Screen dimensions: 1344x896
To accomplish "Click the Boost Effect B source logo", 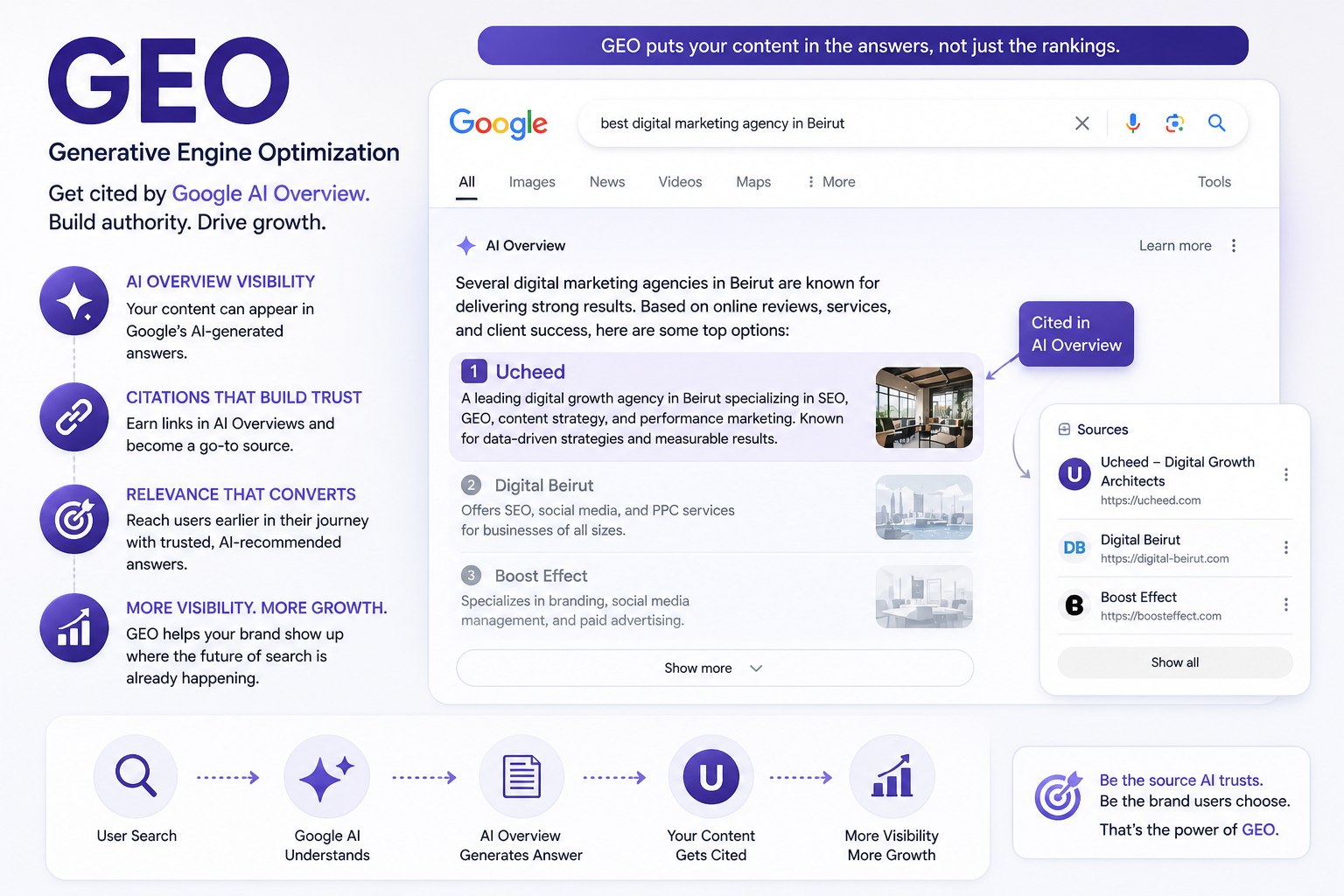I will click(x=1074, y=605).
